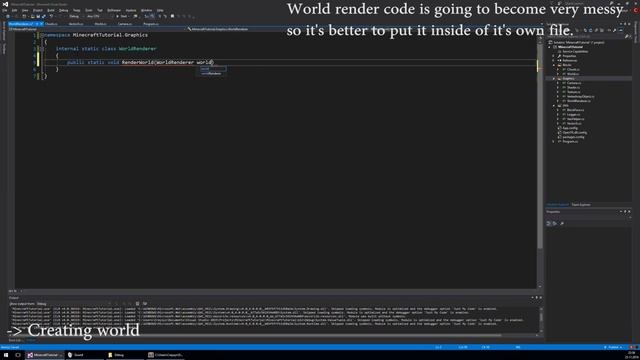Close the WorldRenderer.cs tab

coord(41,24)
